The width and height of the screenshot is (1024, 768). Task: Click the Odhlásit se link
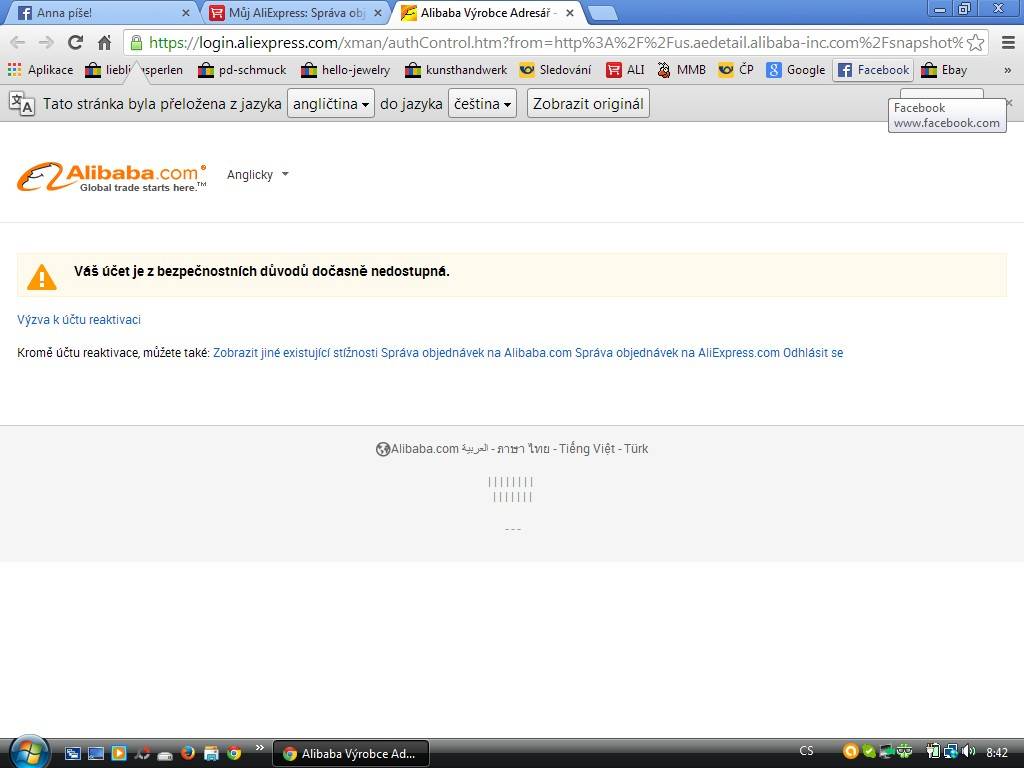pos(813,353)
